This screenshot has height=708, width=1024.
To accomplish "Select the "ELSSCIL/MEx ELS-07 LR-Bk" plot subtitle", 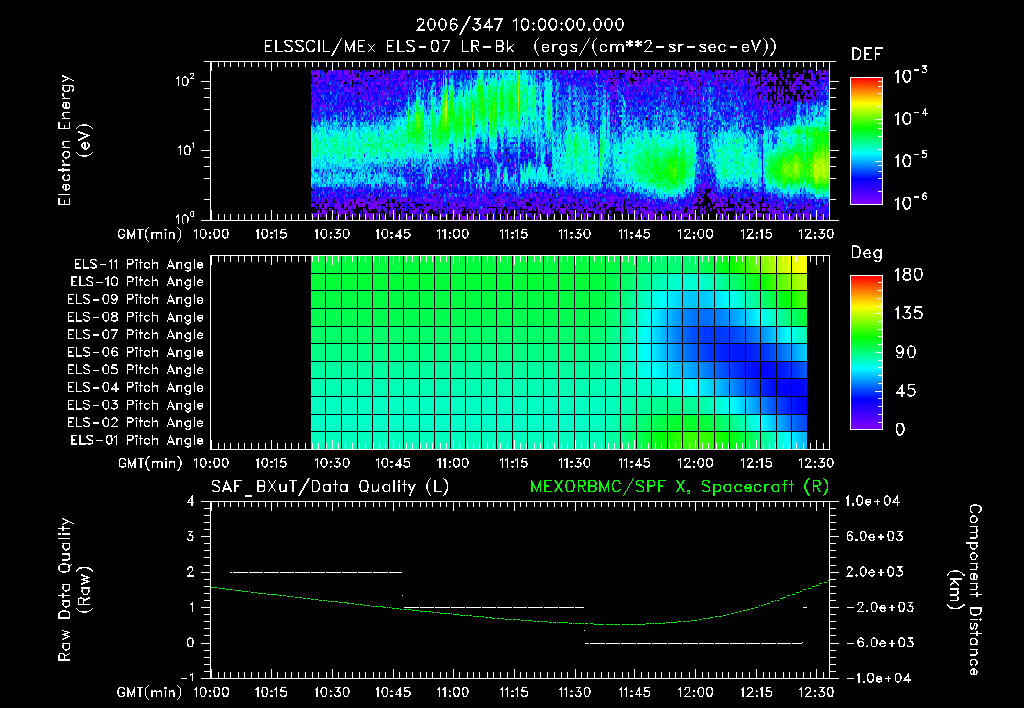I will coord(389,47).
